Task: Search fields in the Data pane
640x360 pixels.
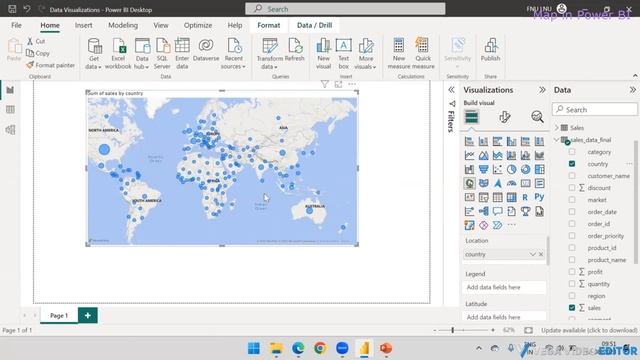Action: (595, 109)
